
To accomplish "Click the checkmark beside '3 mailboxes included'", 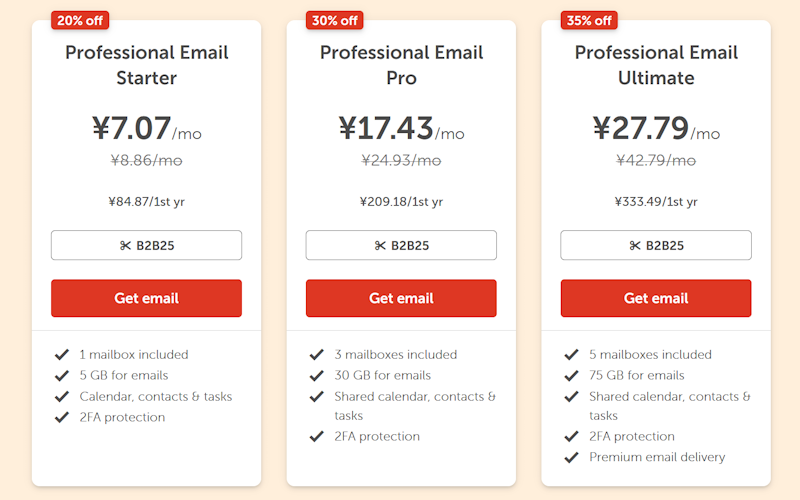I will 316,355.
